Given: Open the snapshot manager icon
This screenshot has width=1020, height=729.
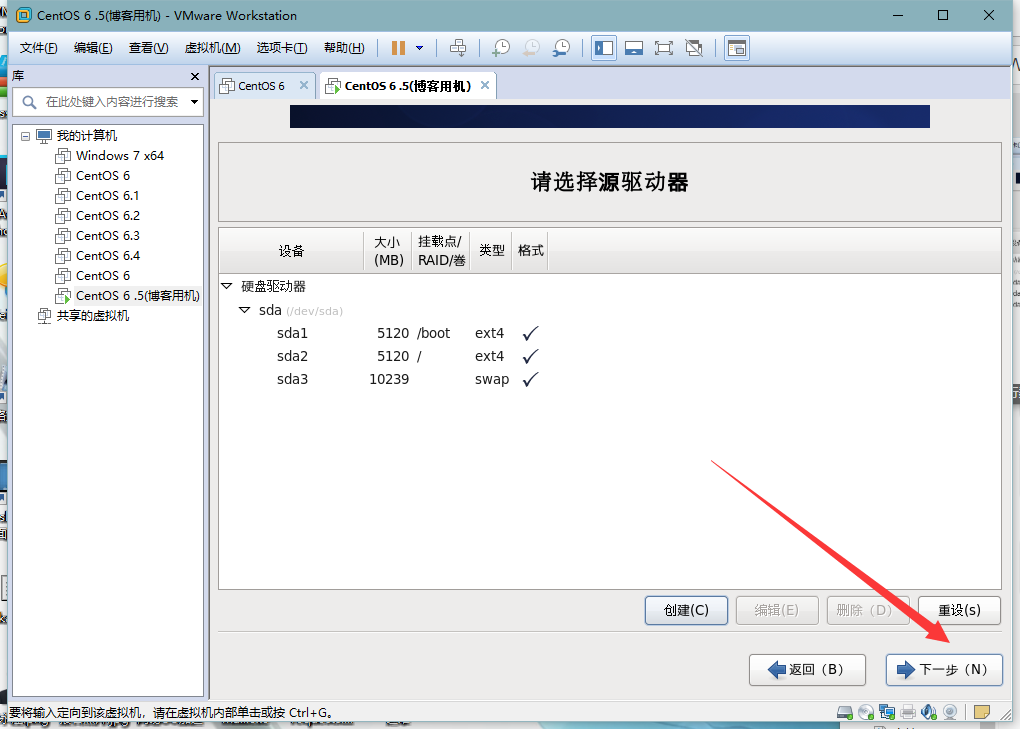Looking at the screenshot, I should coord(561,48).
